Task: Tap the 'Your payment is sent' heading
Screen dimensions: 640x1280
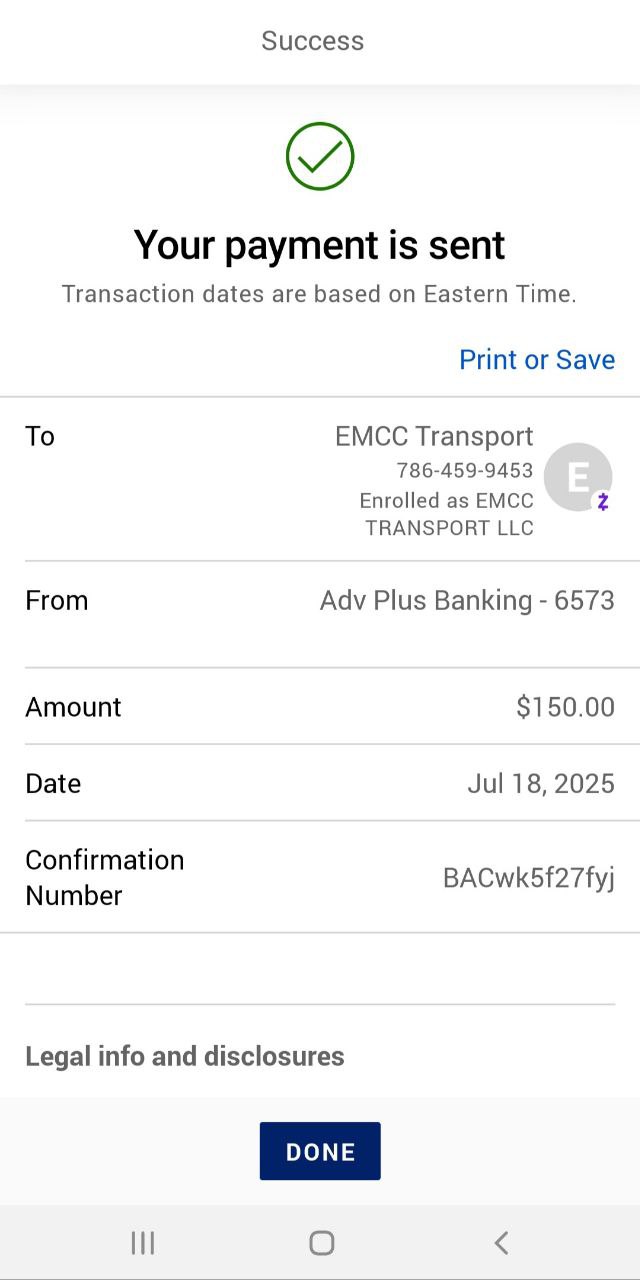Action: pos(320,245)
